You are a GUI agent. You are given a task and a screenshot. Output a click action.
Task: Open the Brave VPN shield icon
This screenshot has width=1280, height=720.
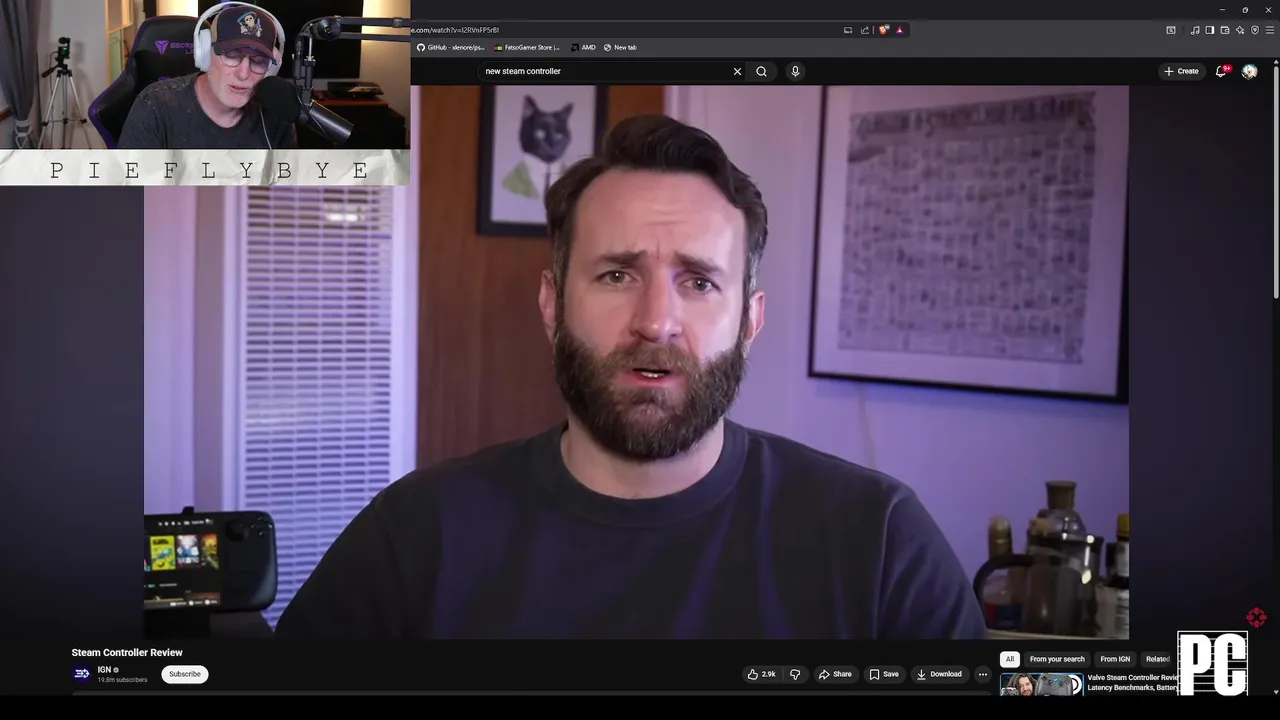pos(1255,30)
